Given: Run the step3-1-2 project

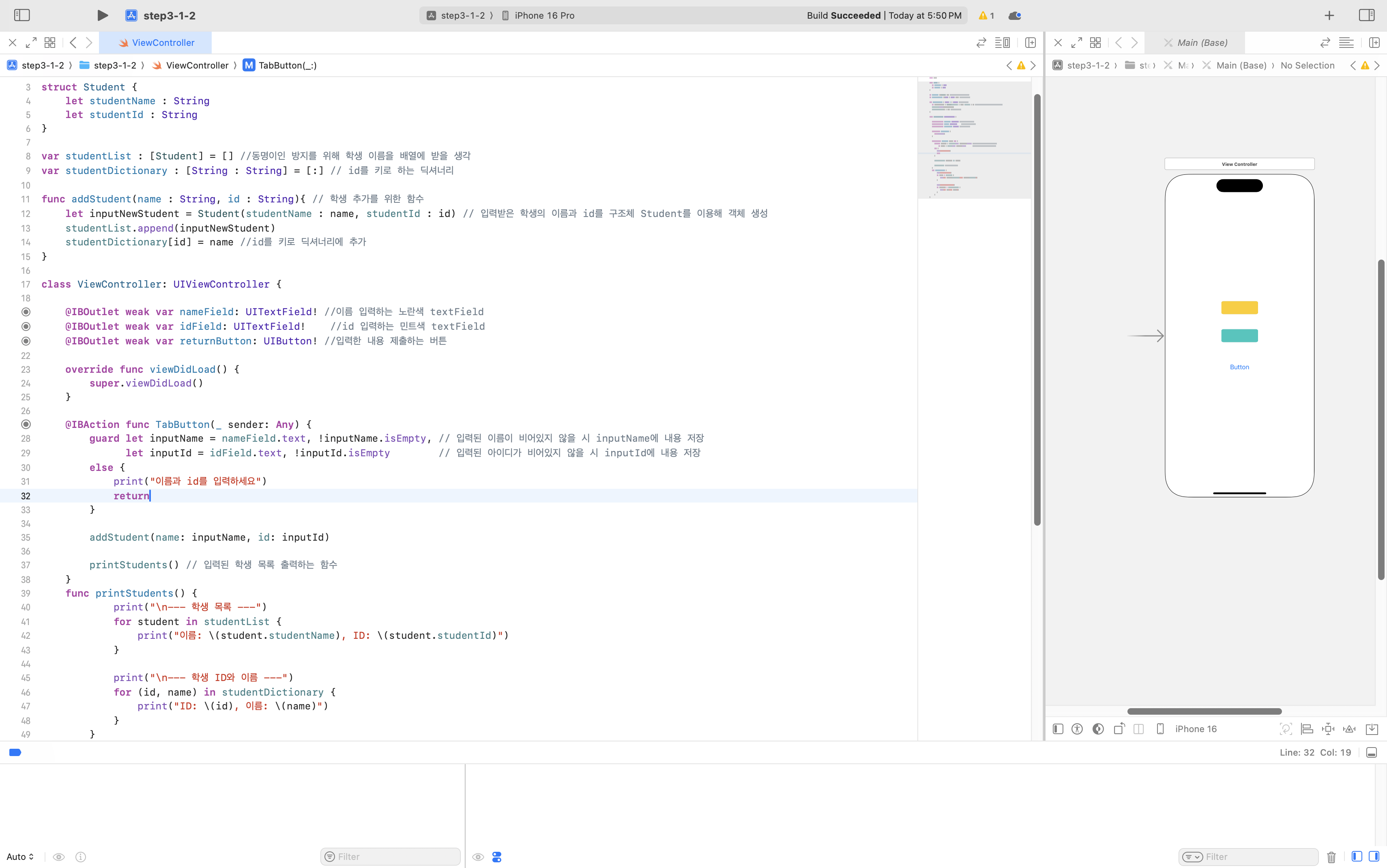Looking at the screenshot, I should pos(102,15).
